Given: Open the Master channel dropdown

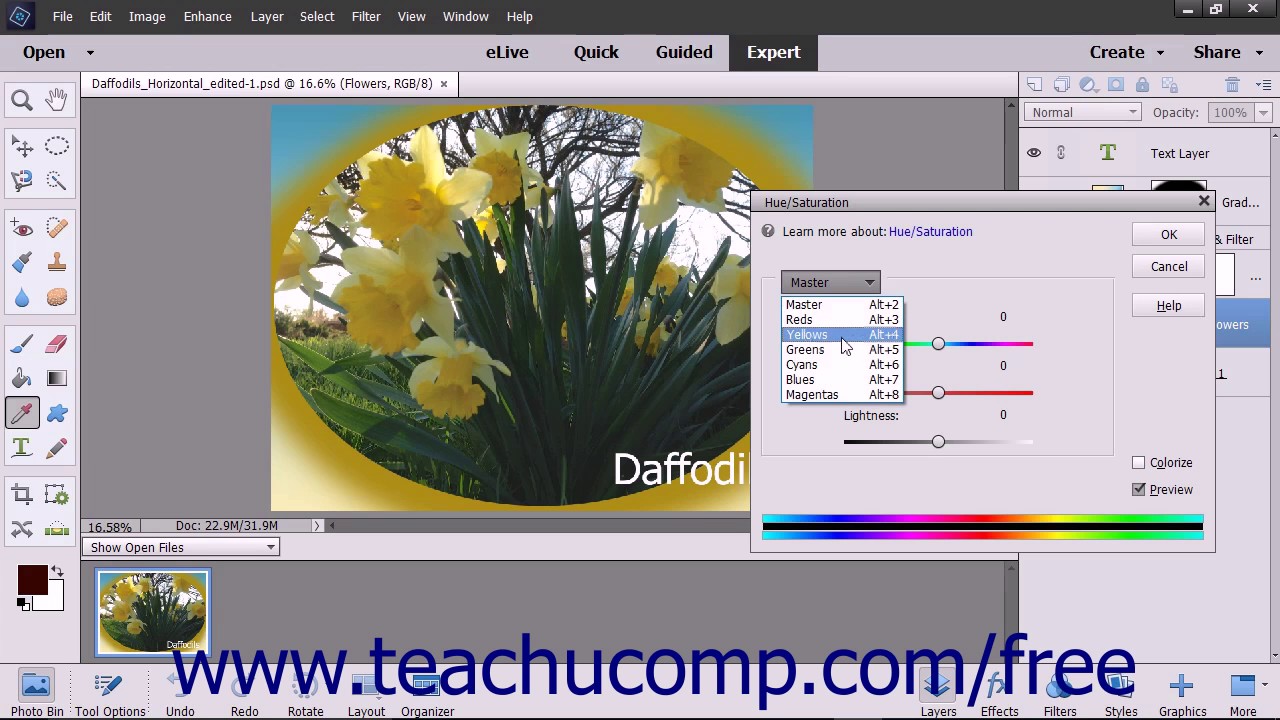Looking at the screenshot, I should 830,282.
